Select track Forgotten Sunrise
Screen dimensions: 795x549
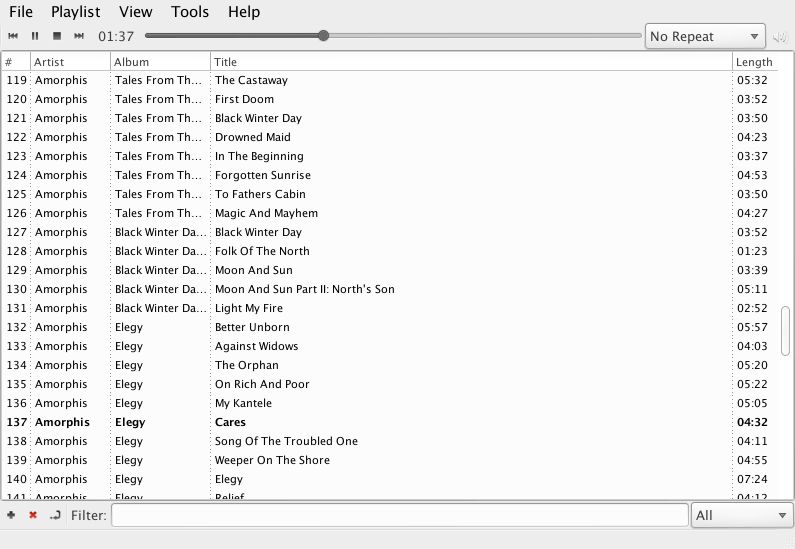[390, 175]
